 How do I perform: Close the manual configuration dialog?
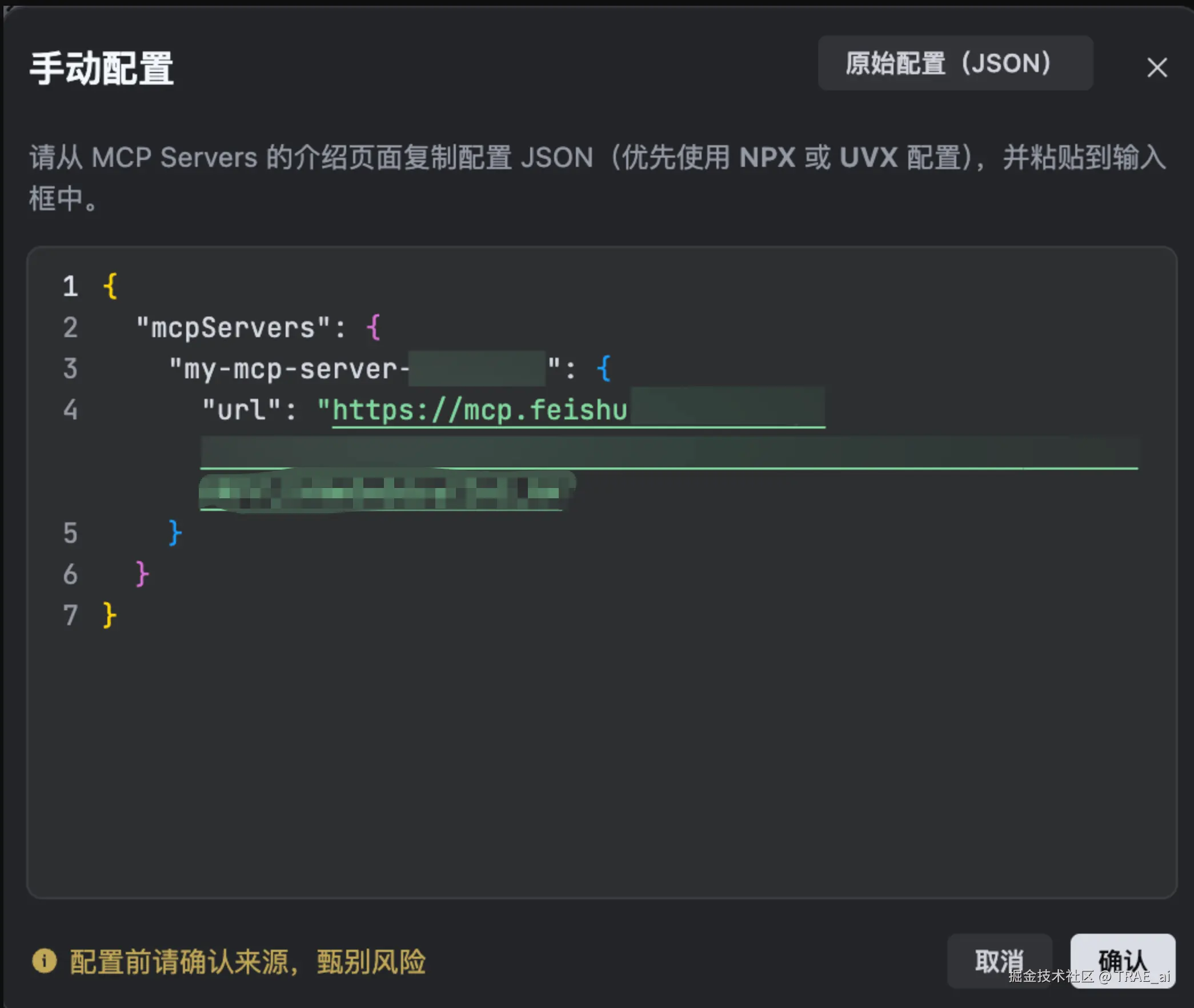1156,67
